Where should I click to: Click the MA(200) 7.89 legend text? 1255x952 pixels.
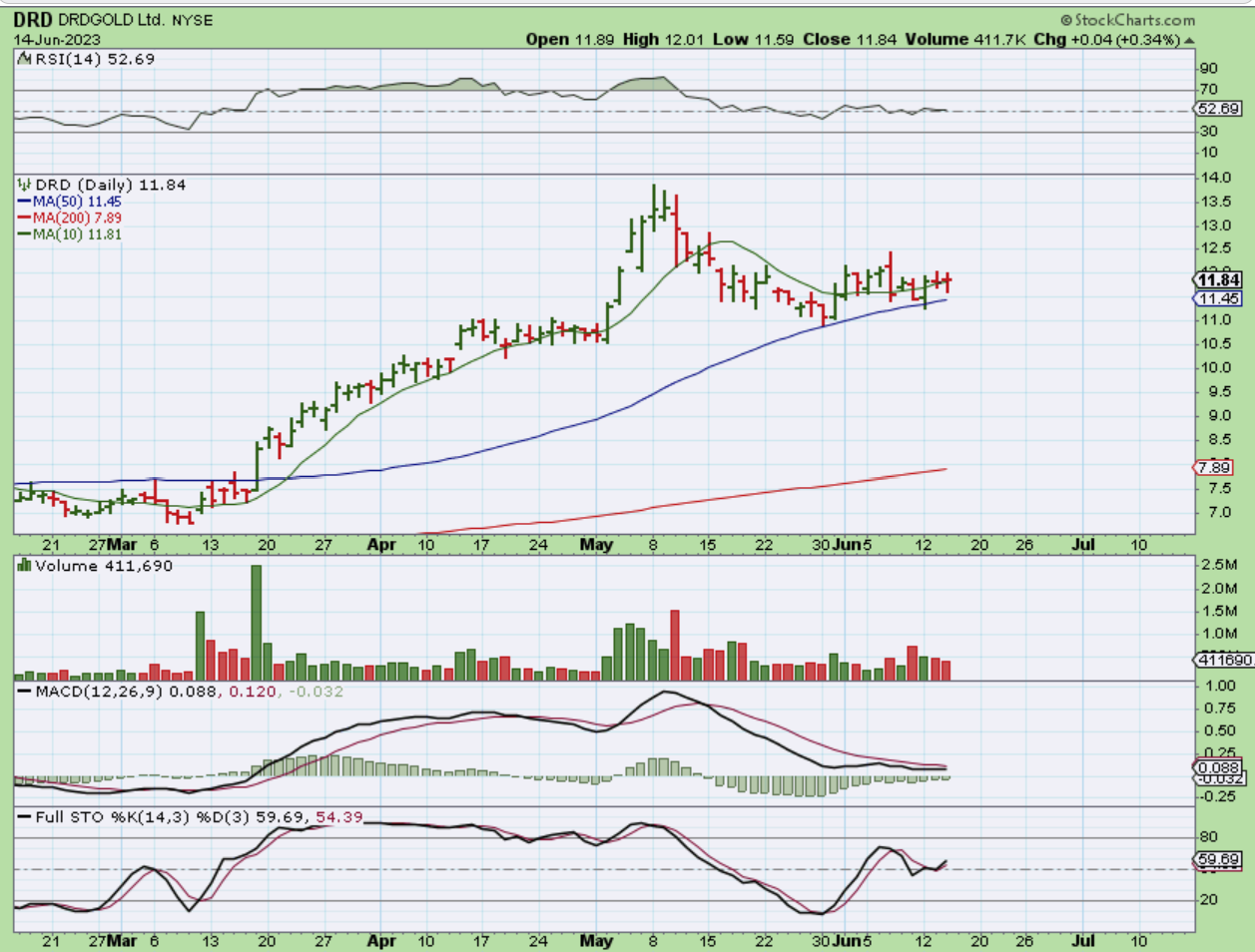[x=77, y=218]
